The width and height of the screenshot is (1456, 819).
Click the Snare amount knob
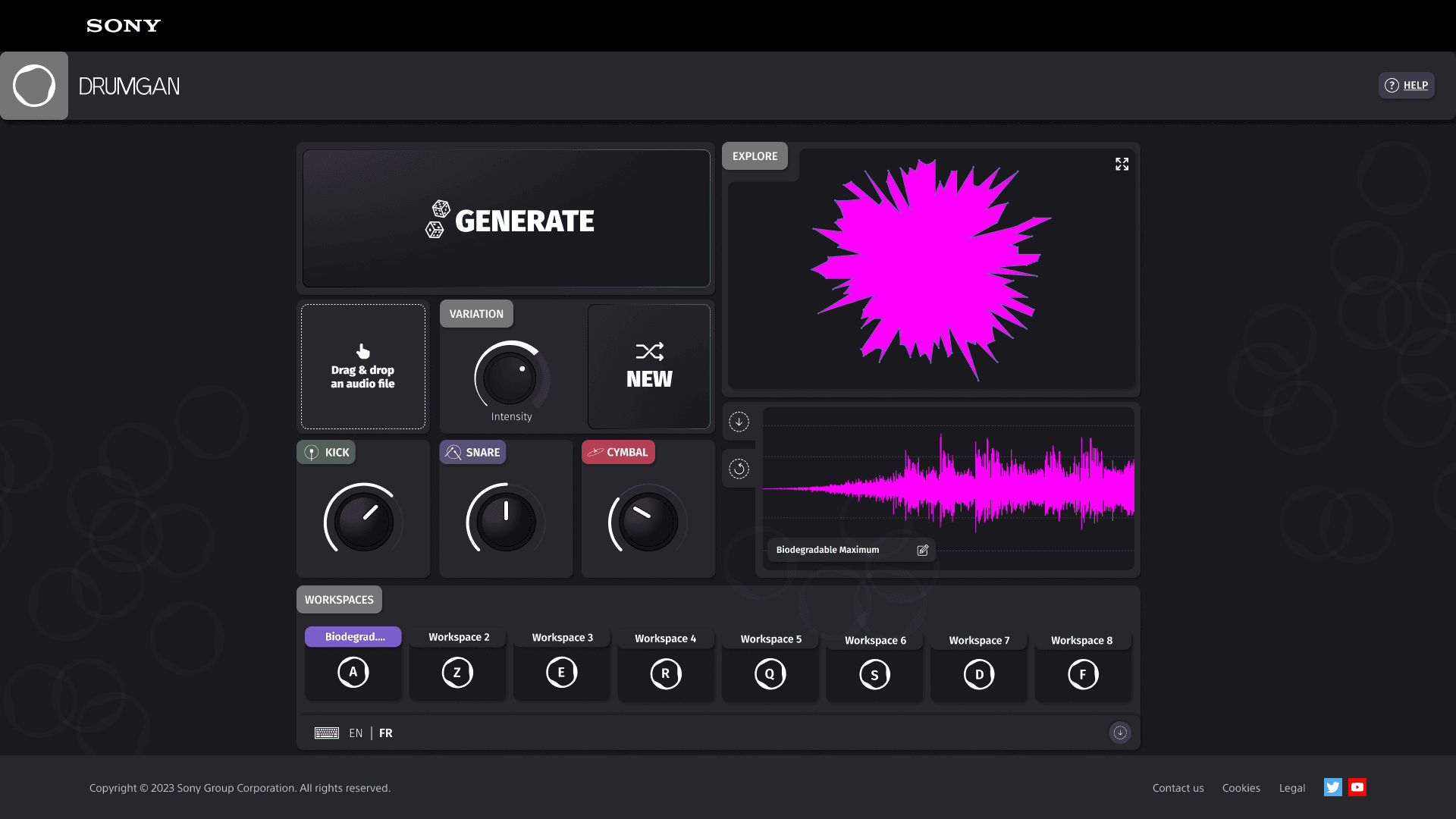(x=506, y=521)
